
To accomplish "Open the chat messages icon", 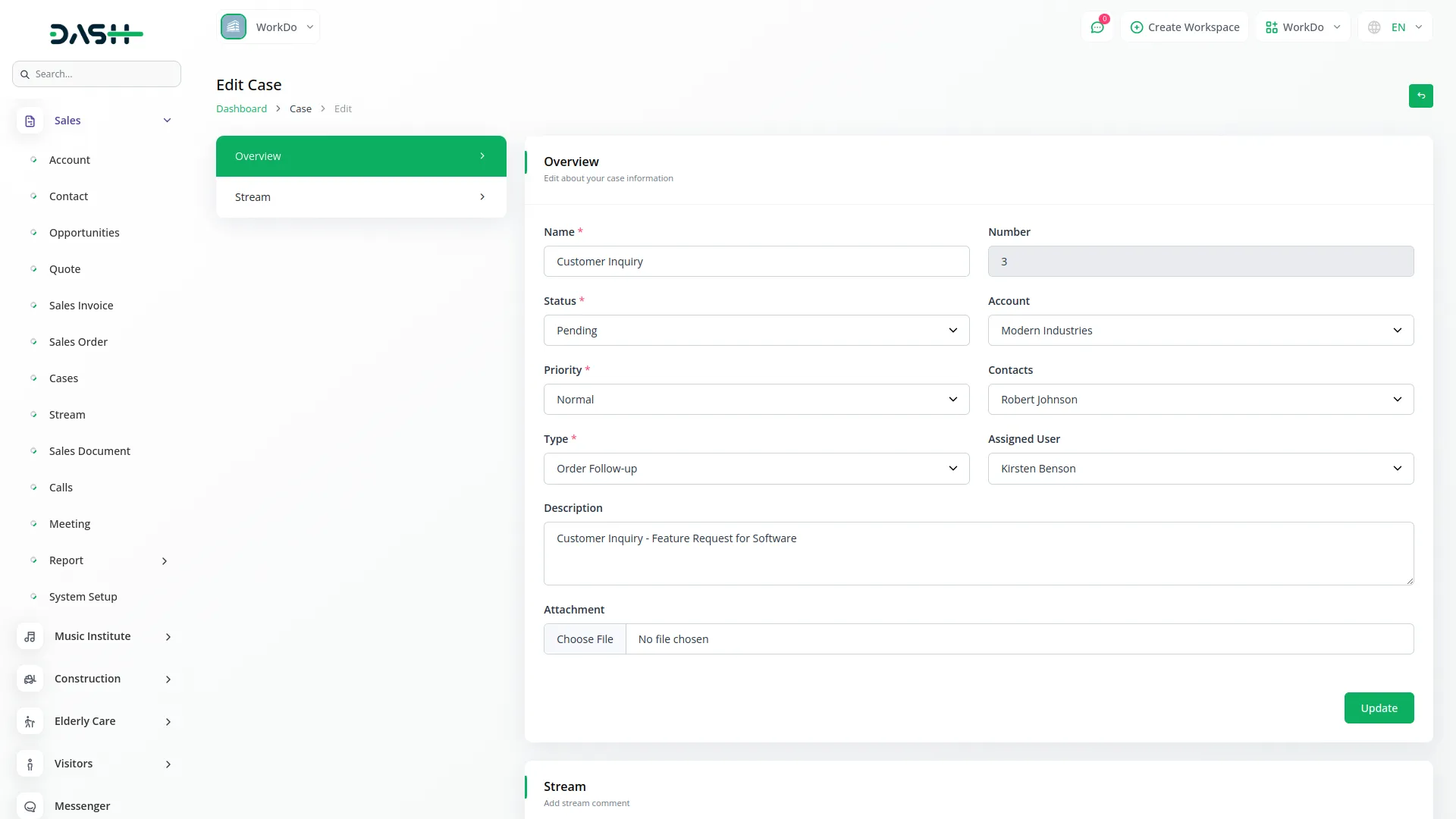I will 1097,27.
